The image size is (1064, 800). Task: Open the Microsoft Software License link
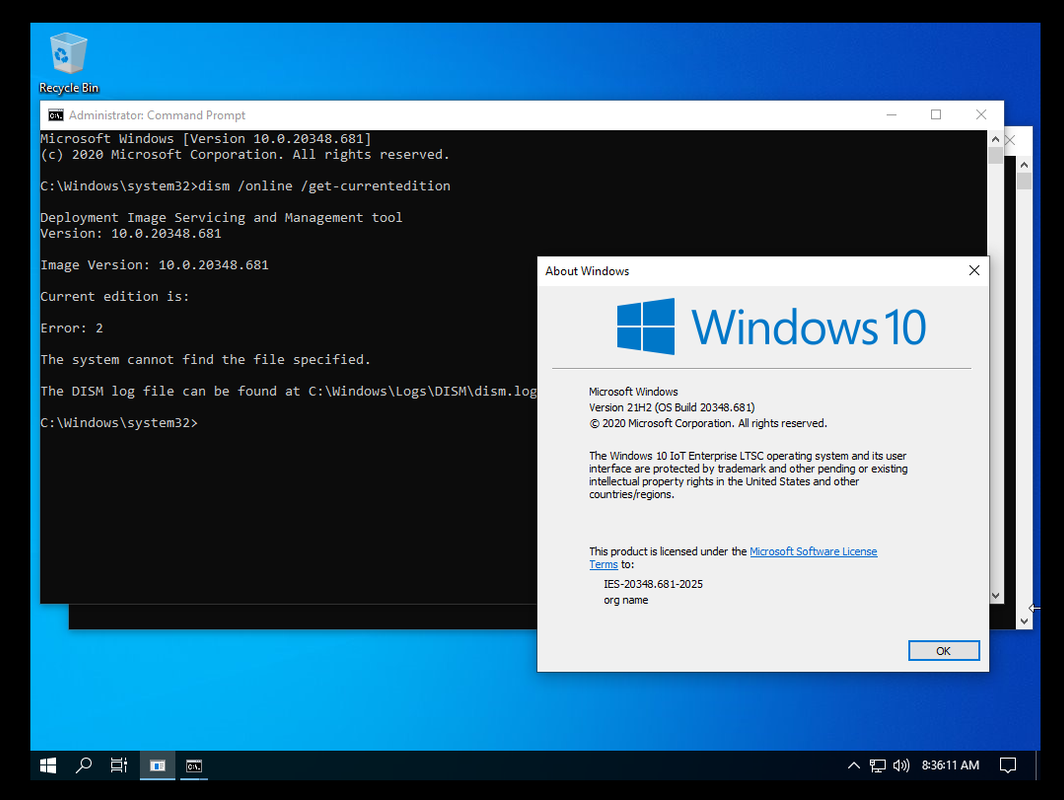pos(813,552)
